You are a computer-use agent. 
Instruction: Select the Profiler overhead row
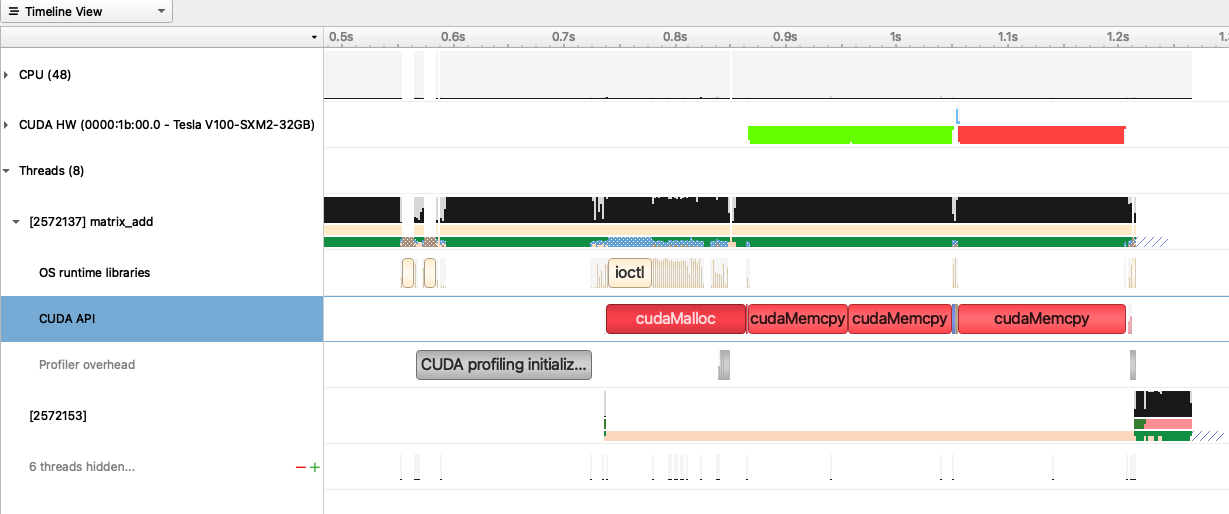(x=86, y=365)
